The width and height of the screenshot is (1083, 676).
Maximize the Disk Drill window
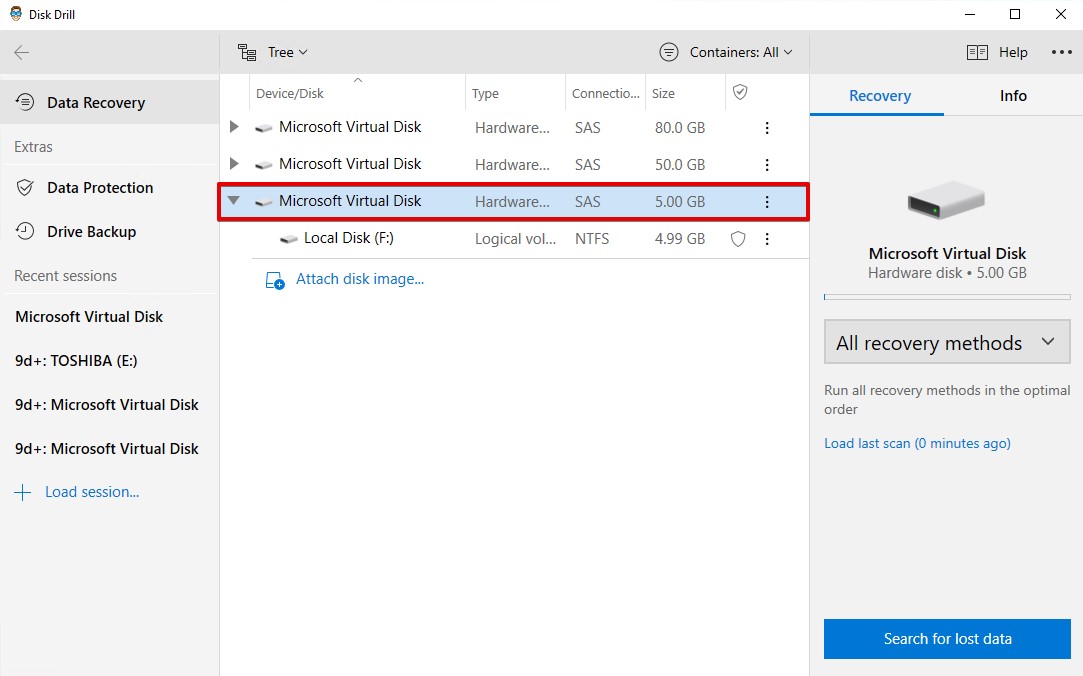1015,14
